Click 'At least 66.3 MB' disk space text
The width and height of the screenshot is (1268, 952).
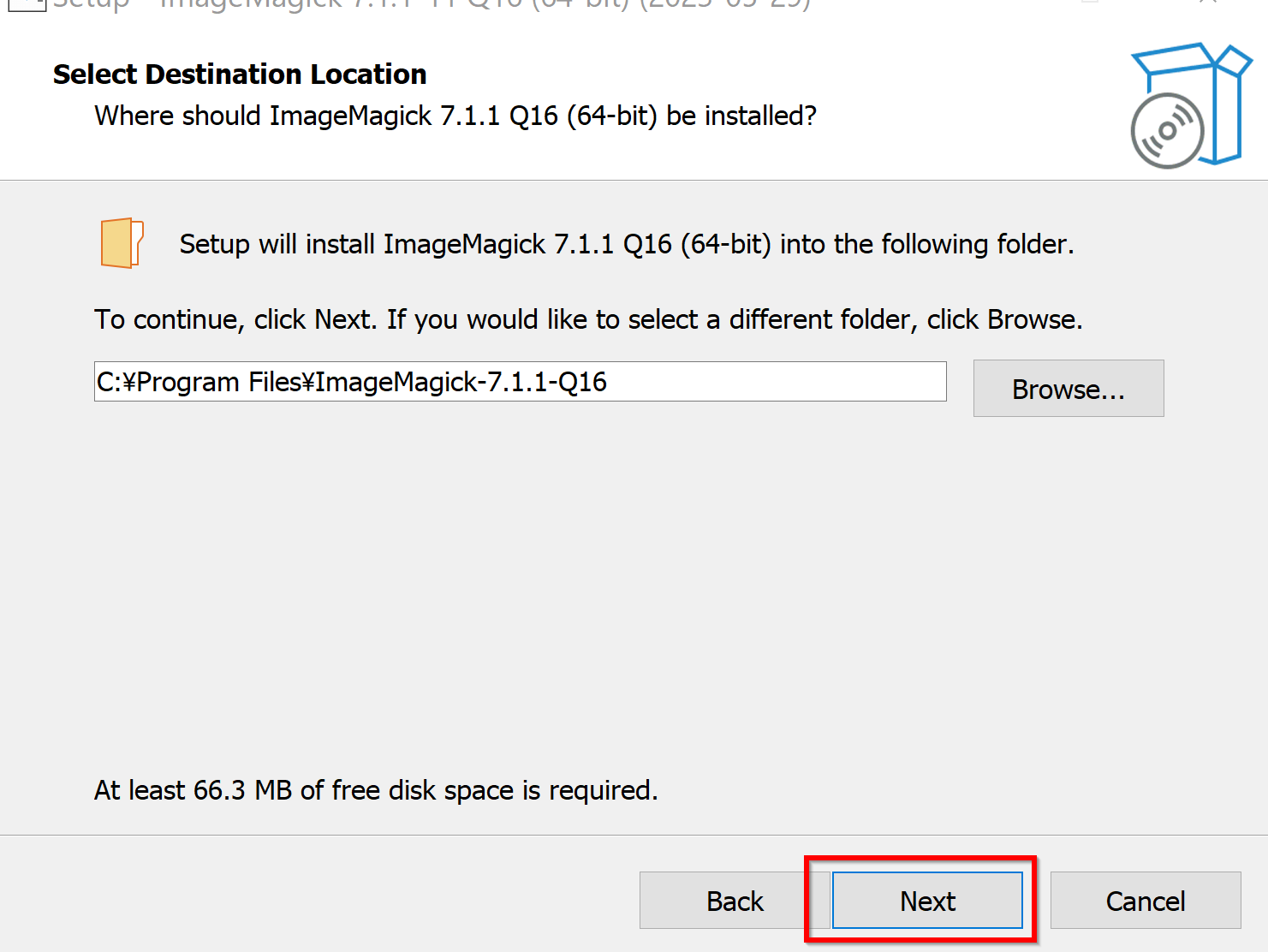[376, 790]
